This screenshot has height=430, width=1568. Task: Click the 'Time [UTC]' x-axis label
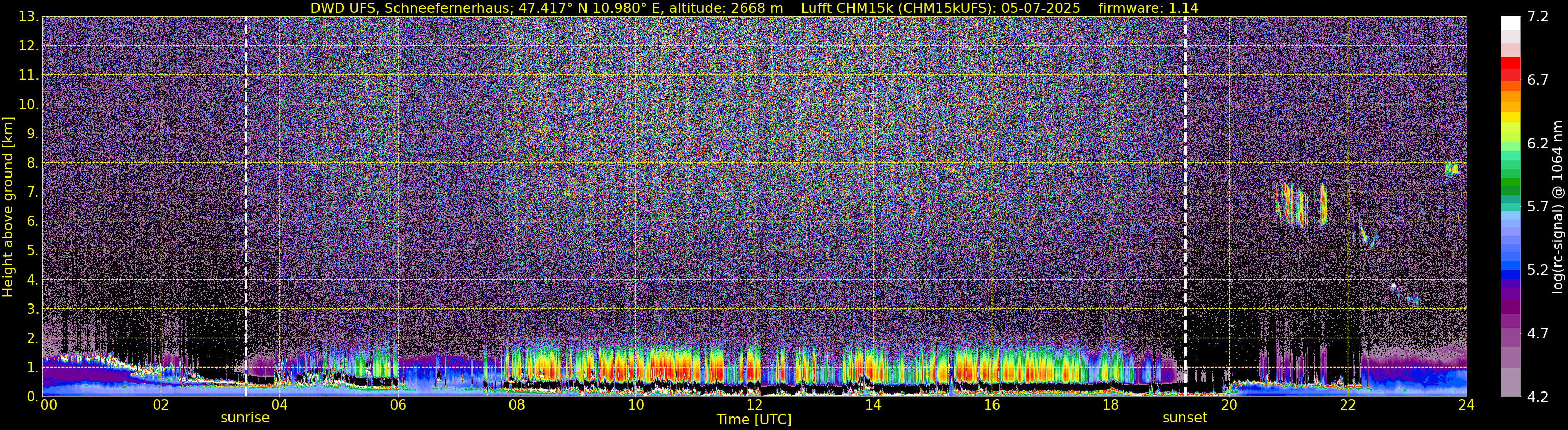point(754,420)
